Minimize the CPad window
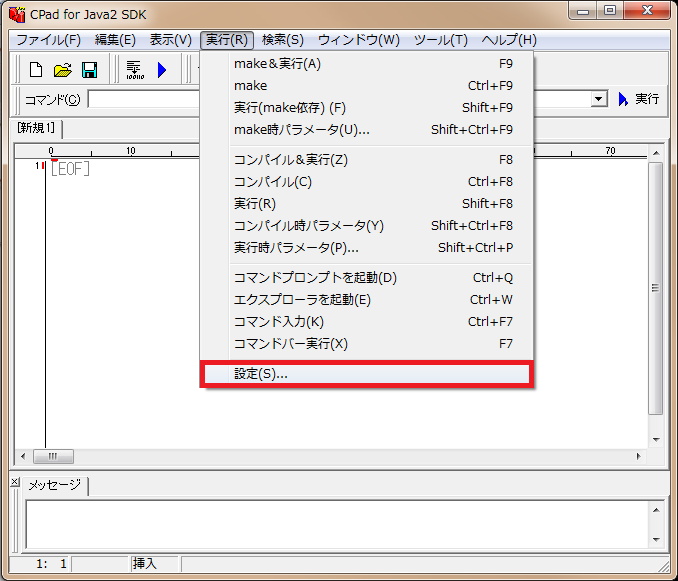Image resolution: width=678 pixels, height=581 pixels. (582, 11)
